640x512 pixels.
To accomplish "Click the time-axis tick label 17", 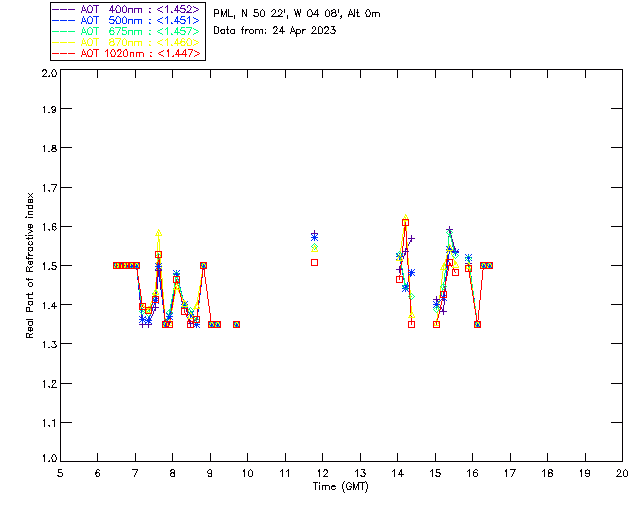I will (510, 473).
